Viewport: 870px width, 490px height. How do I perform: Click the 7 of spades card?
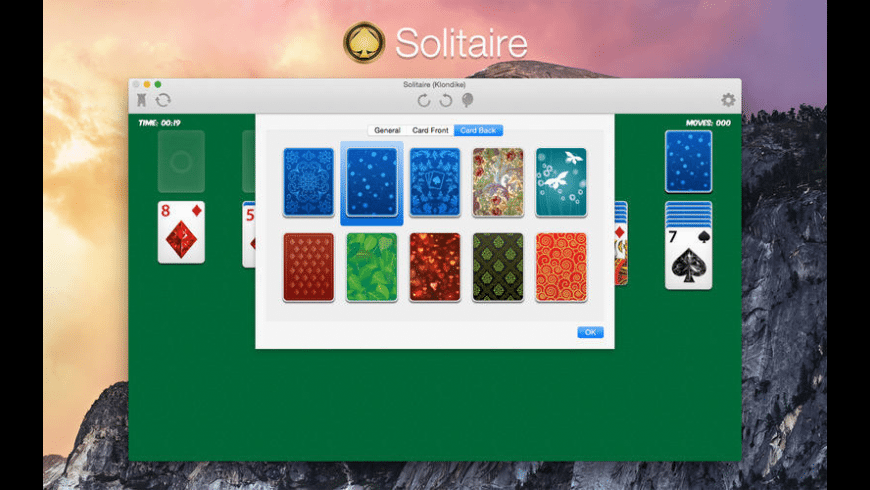[689, 258]
